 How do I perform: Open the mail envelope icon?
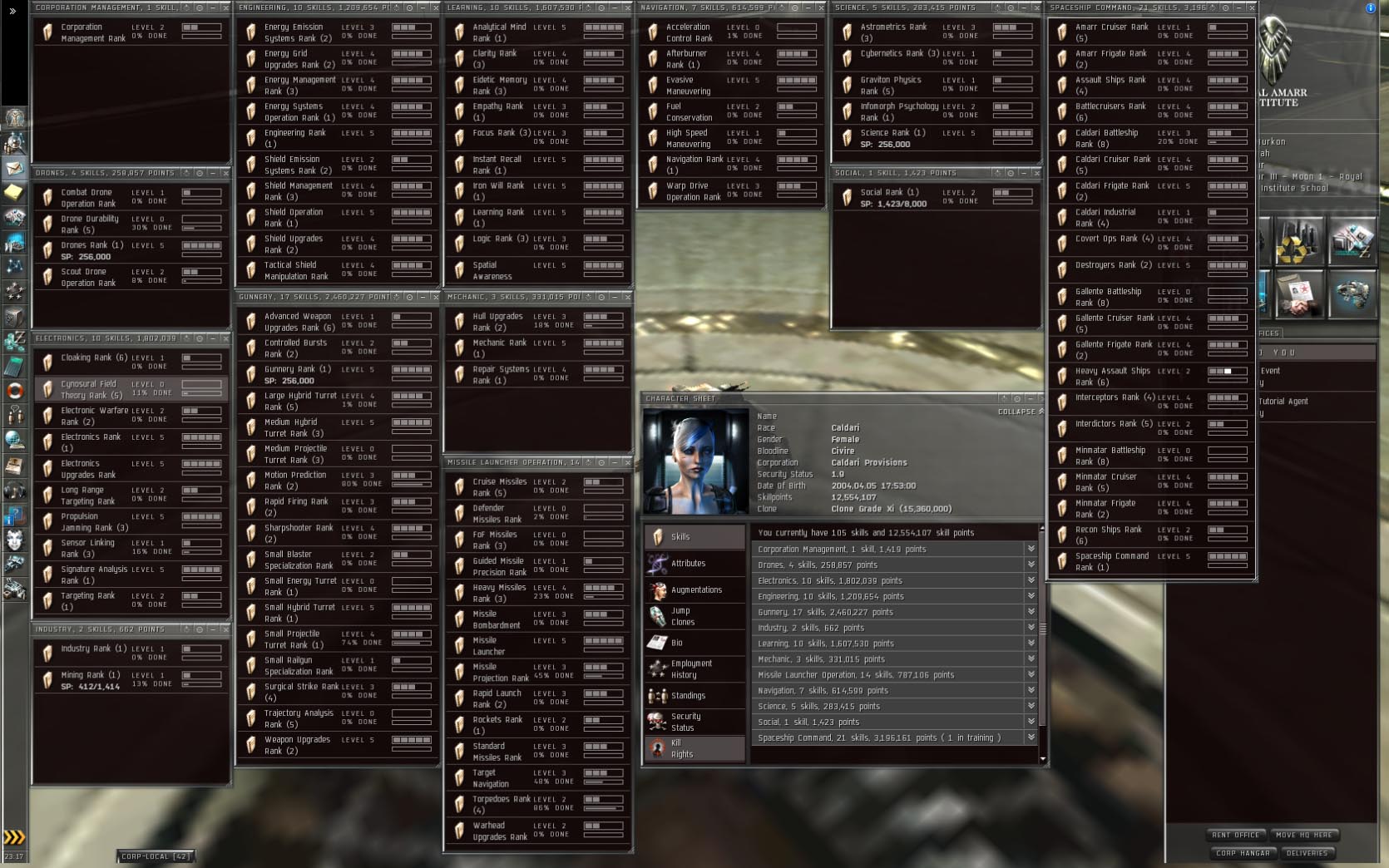point(14,168)
